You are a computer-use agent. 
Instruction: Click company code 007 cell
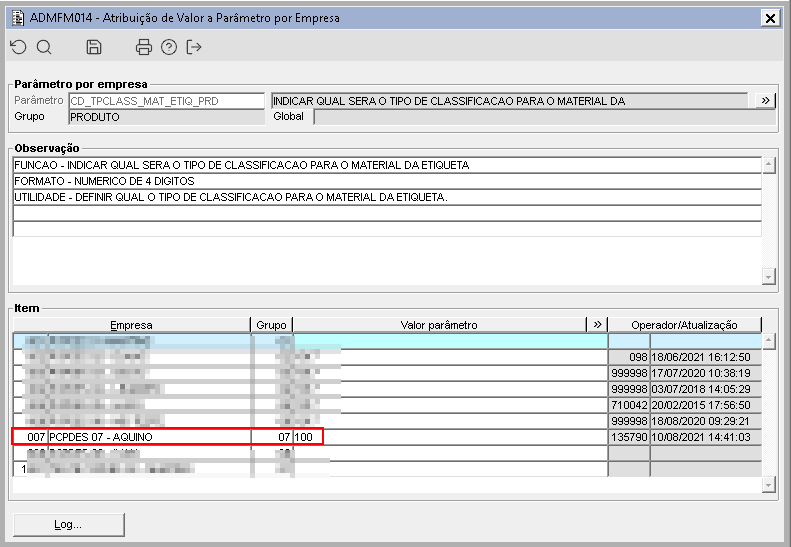[x=30, y=437]
